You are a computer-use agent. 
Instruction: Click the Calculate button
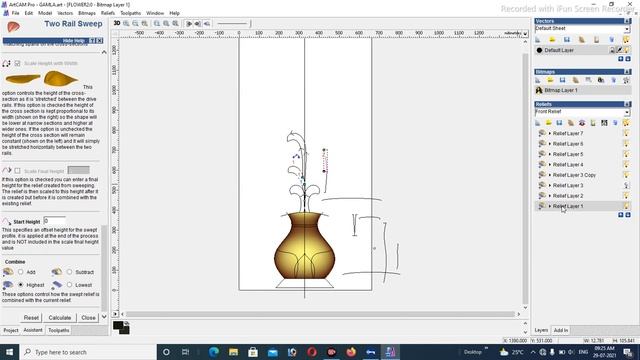tap(60, 318)
